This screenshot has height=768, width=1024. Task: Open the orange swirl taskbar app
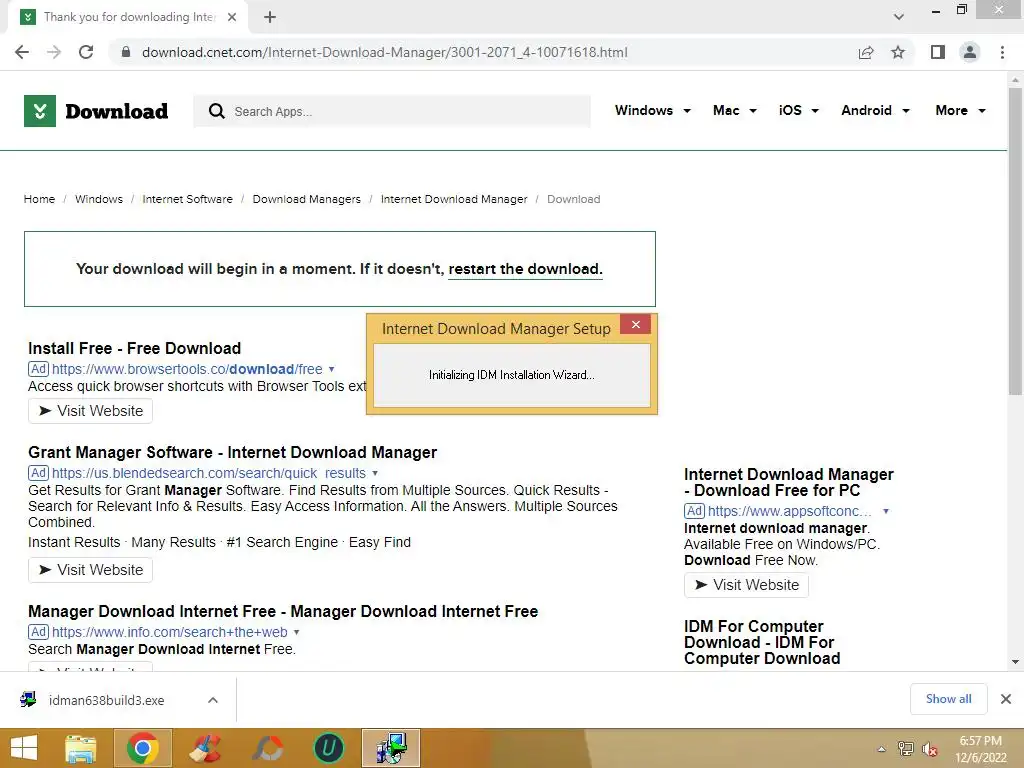pyautogui.click(x=267, y=748)
